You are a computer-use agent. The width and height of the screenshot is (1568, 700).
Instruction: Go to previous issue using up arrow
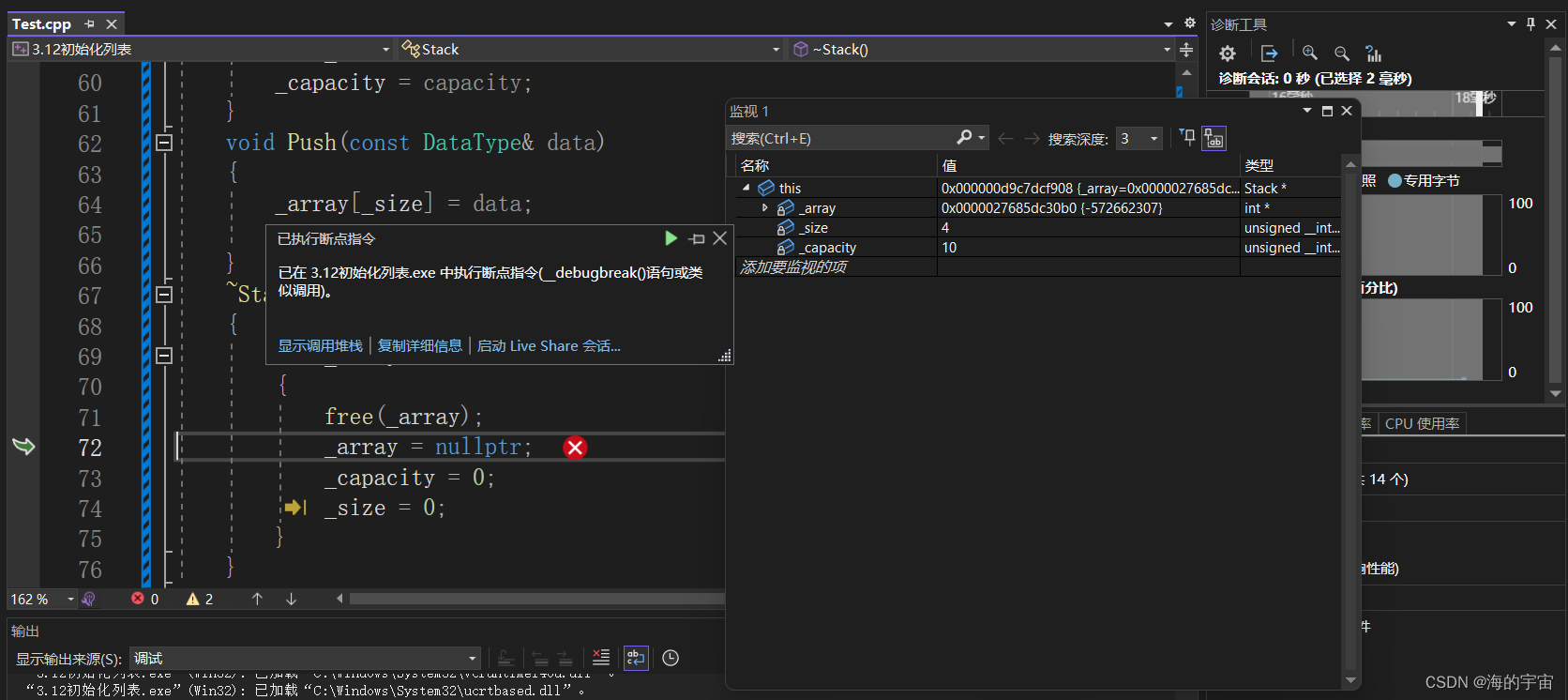(257, 599)
